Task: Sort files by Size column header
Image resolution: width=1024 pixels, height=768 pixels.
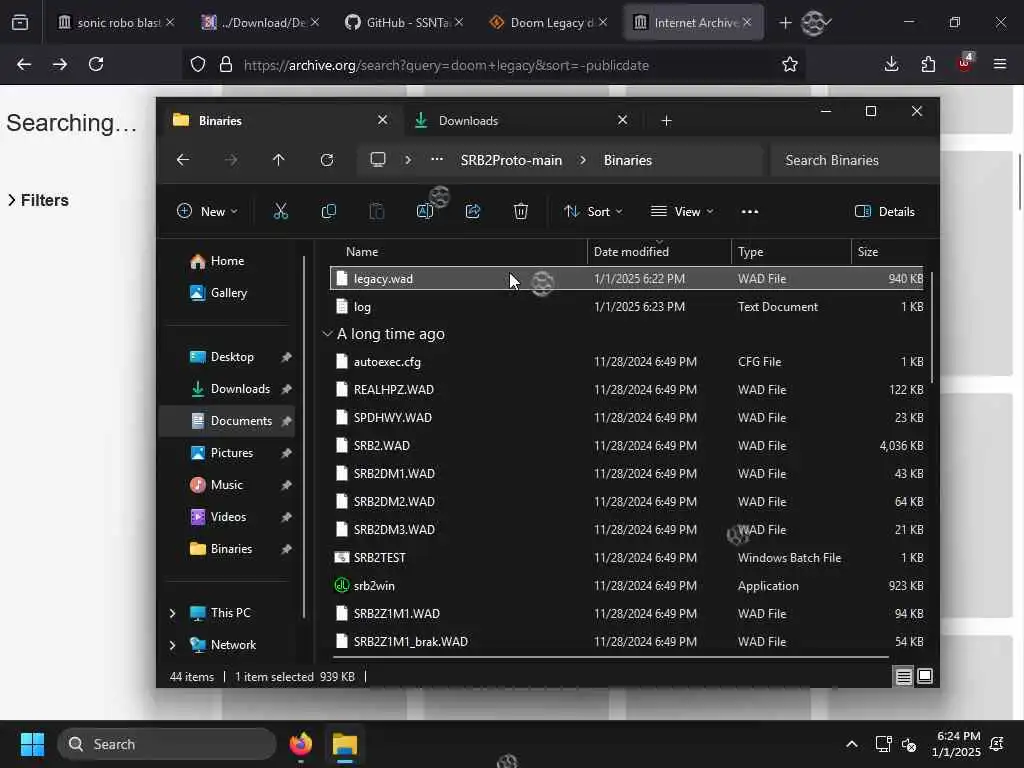Action: pos(887,251)
